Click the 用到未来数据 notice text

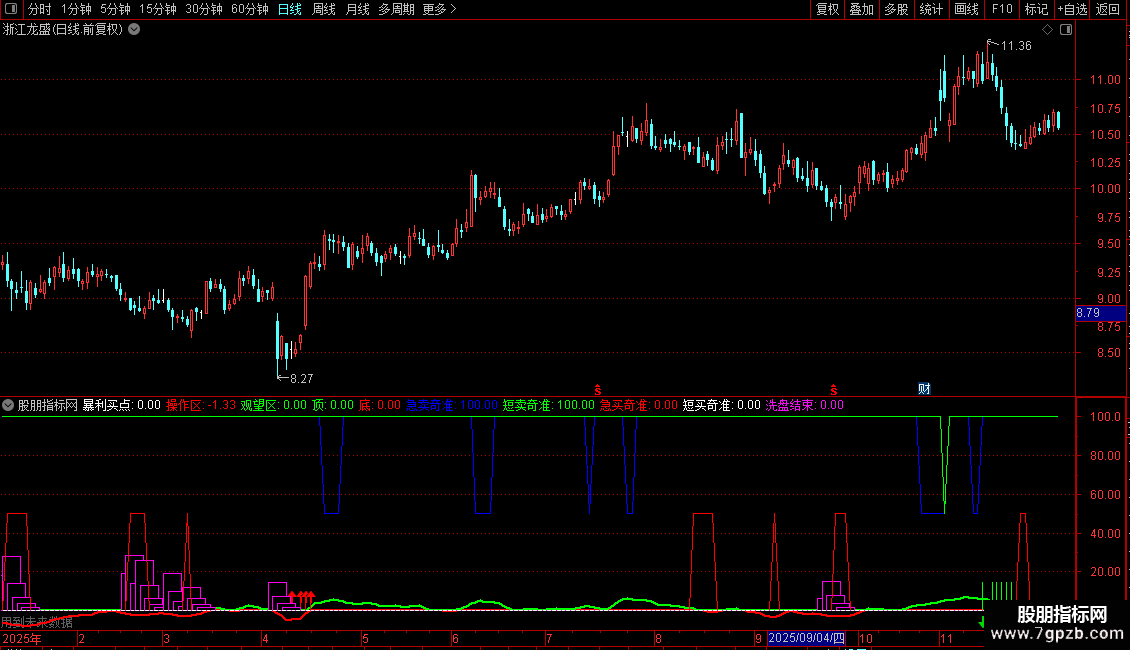pos(37,622)
